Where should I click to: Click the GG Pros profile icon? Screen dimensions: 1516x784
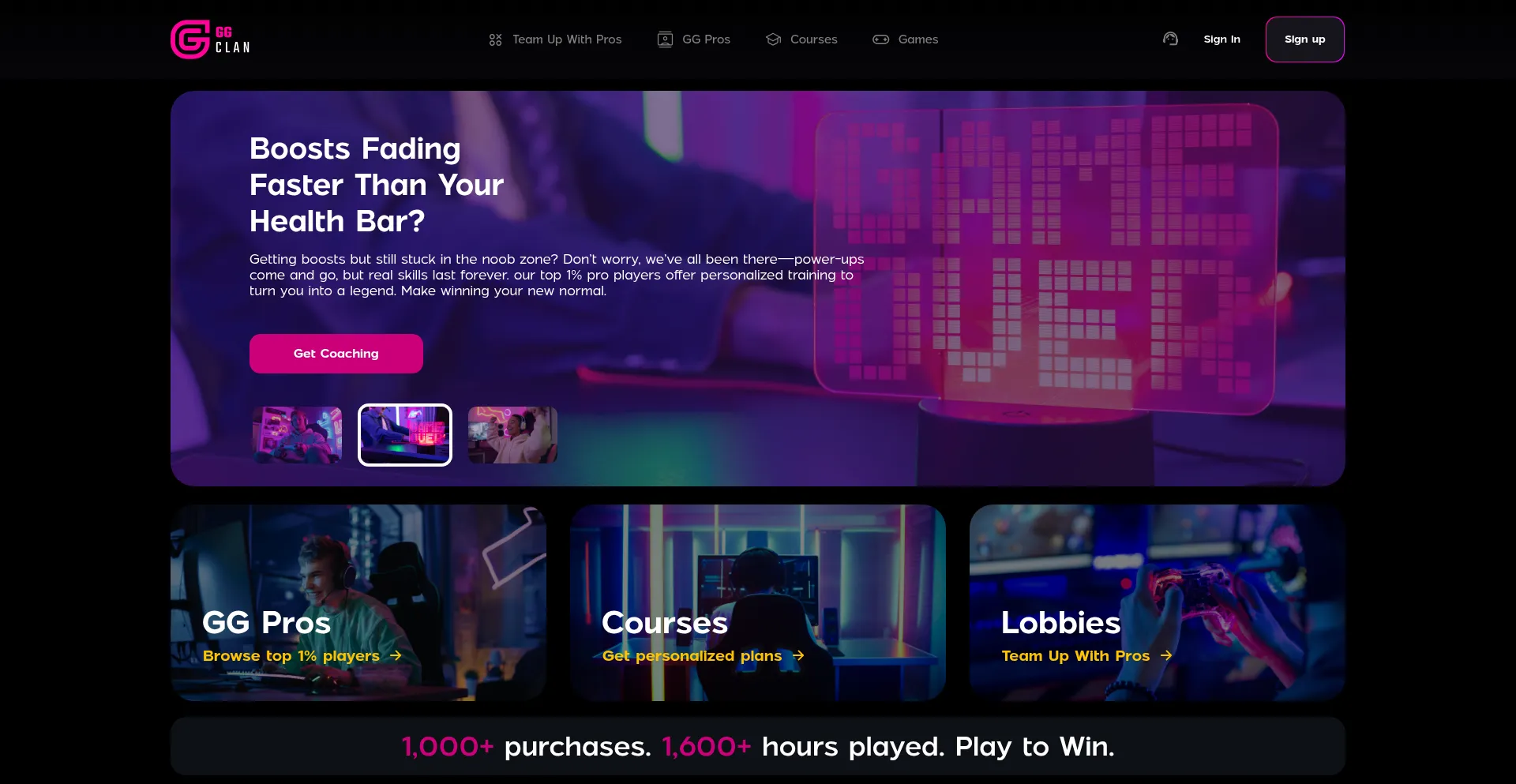click(x=665, y=39)
